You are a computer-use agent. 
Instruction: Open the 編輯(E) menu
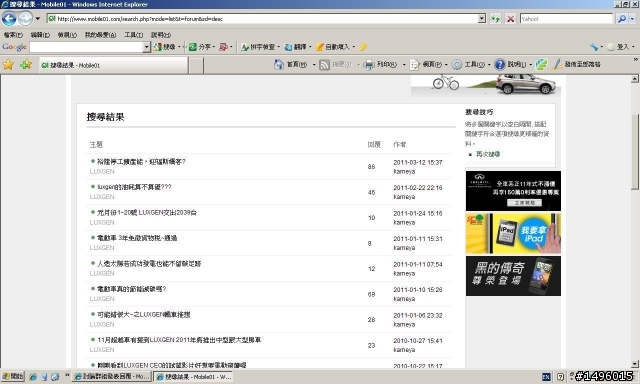click(x=40, y=35)
